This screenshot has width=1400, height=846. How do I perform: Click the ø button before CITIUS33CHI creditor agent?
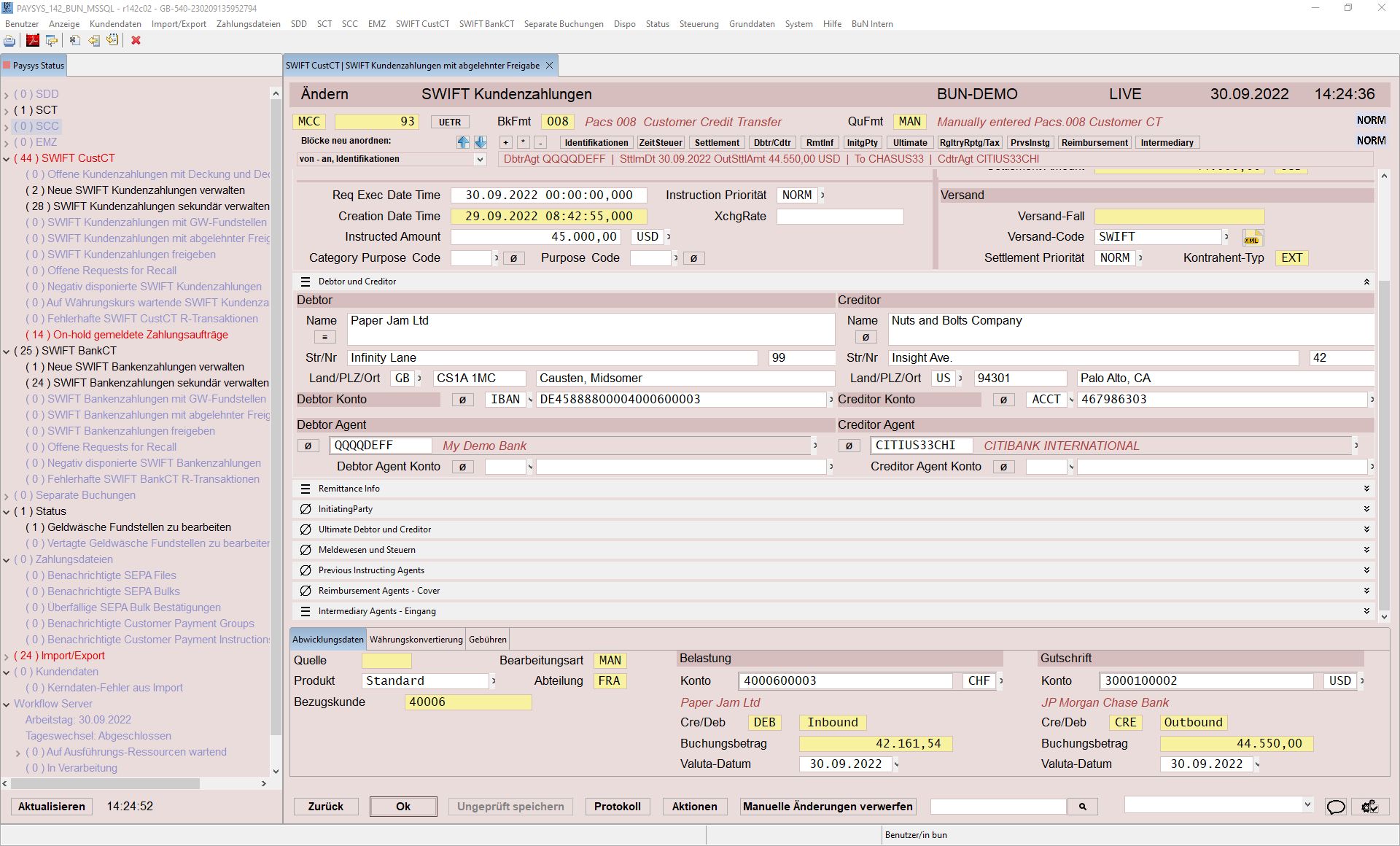pyautogui.click(x=849, y=446)
